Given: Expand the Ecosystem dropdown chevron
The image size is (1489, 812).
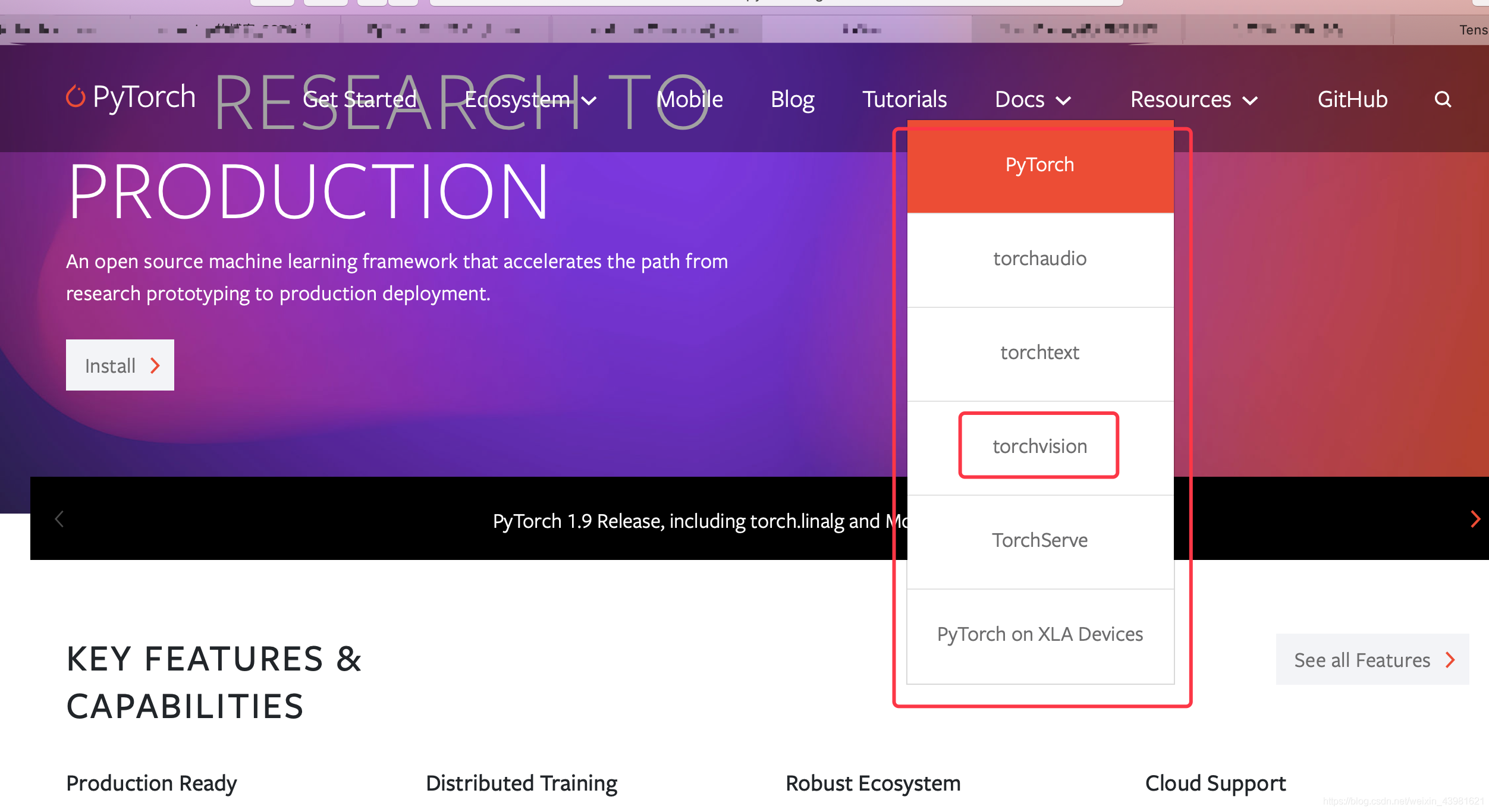Looking at the screenshot, I should [x=589, y=100].
